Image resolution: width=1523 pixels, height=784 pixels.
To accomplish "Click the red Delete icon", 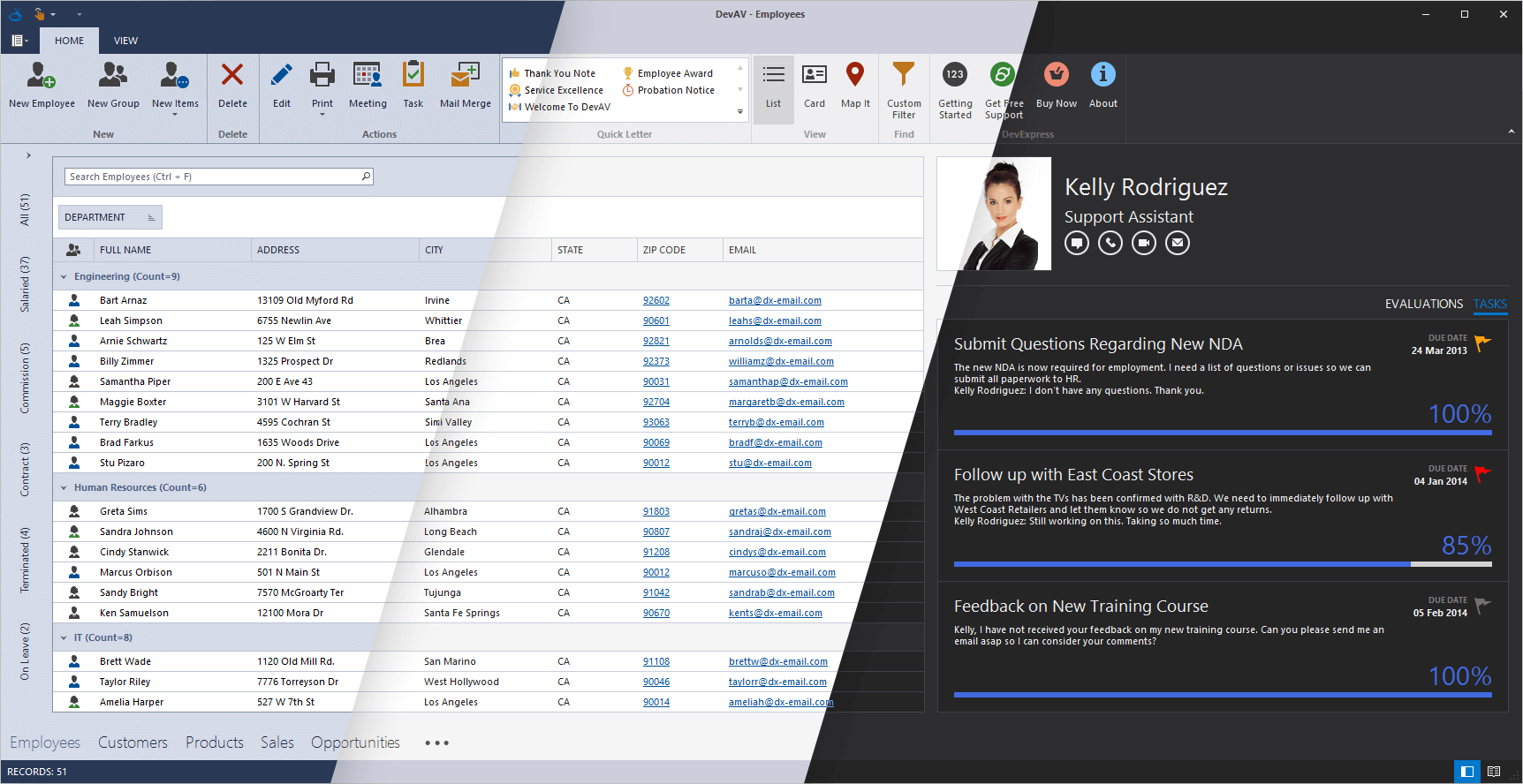I will (232, 74).
